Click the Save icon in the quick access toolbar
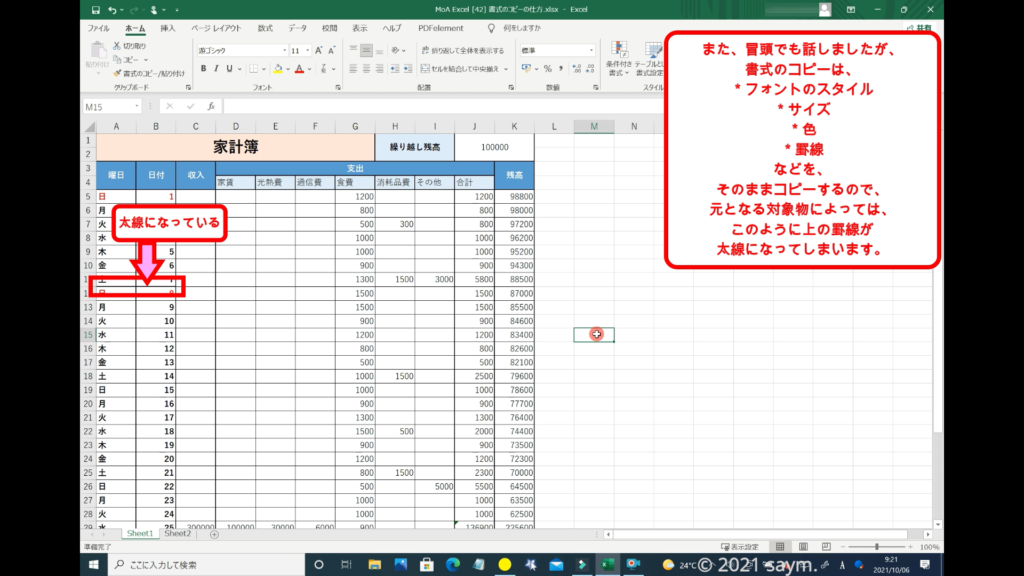Viewport: 1024px width, 576px height. pos(93,10)
